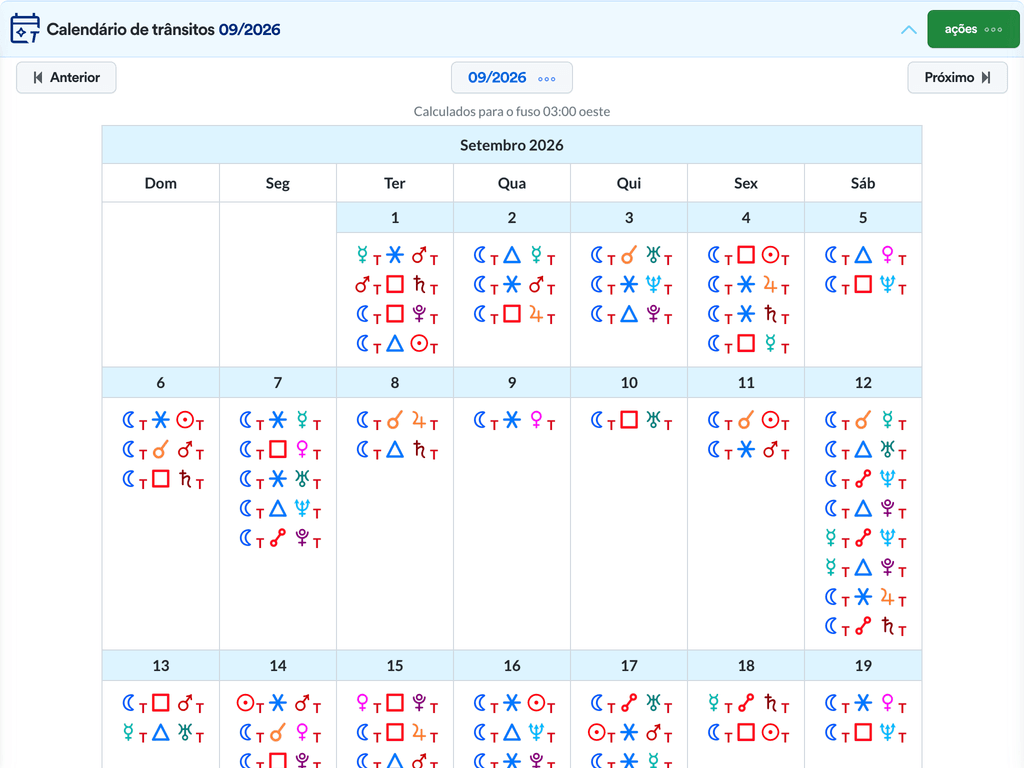Screen dimensions: 1024x768
Task: Open the 09/2026 month picker
Action: point(512,78)
